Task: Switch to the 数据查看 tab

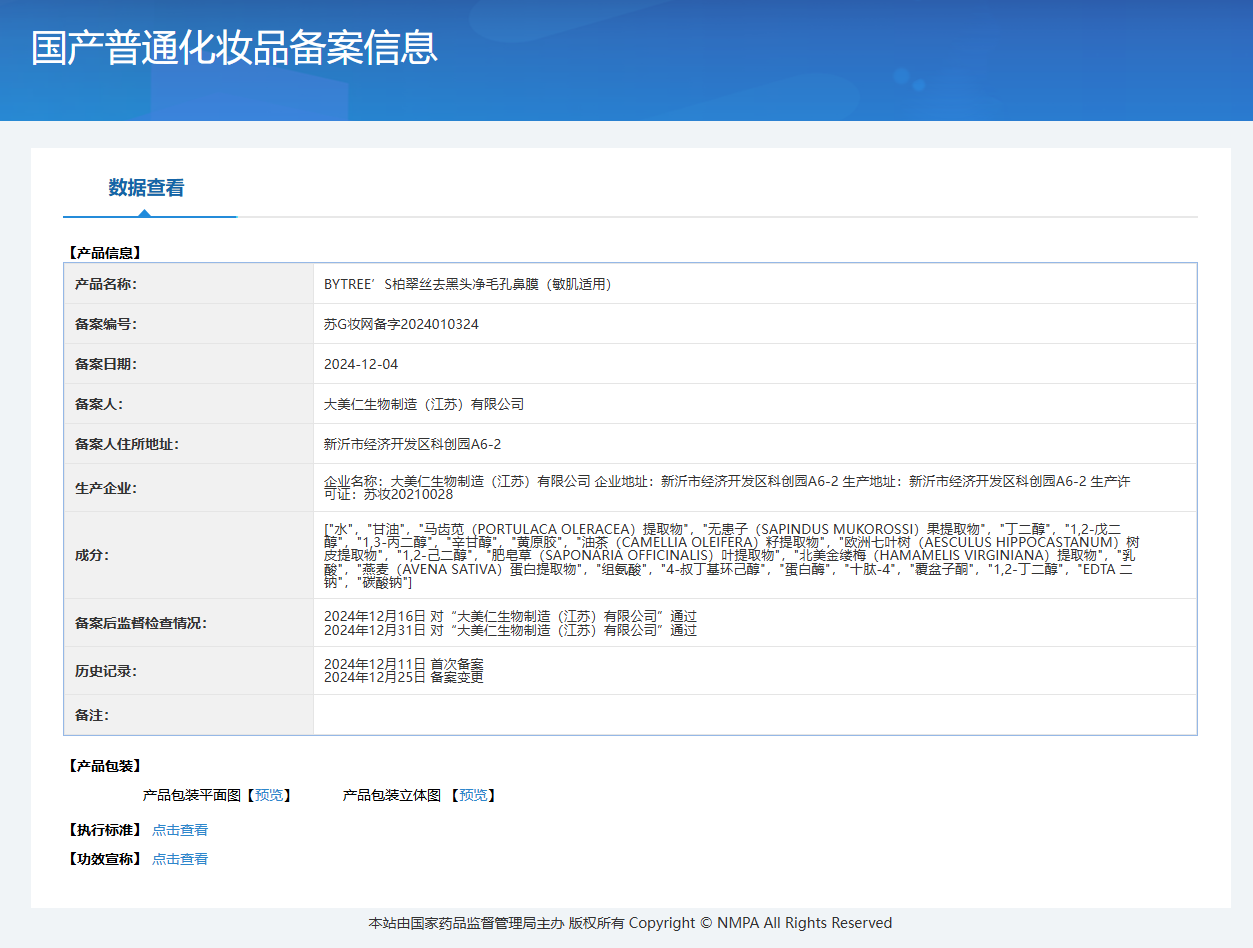Action: click(x=146, y=188)
